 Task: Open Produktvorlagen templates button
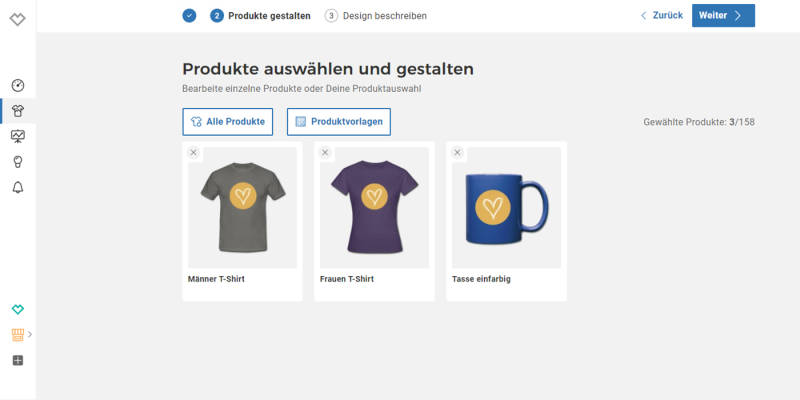pyautogui.click(x=339, y=122)
